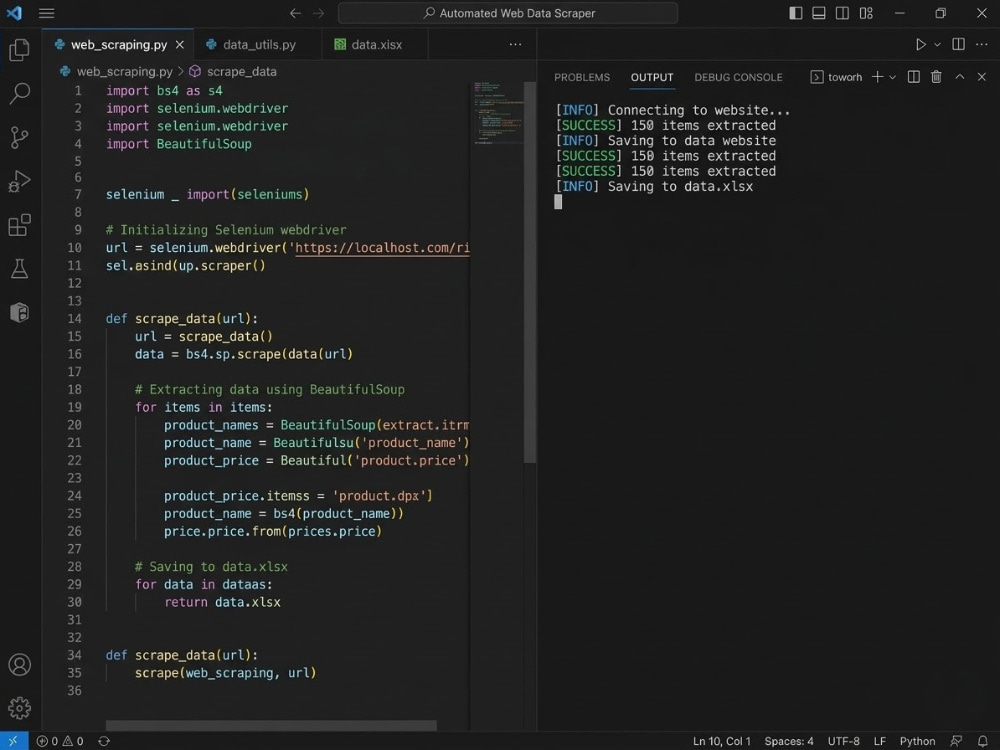Click the hamburger application menu

pyautogui.click(x=47, y=13)
